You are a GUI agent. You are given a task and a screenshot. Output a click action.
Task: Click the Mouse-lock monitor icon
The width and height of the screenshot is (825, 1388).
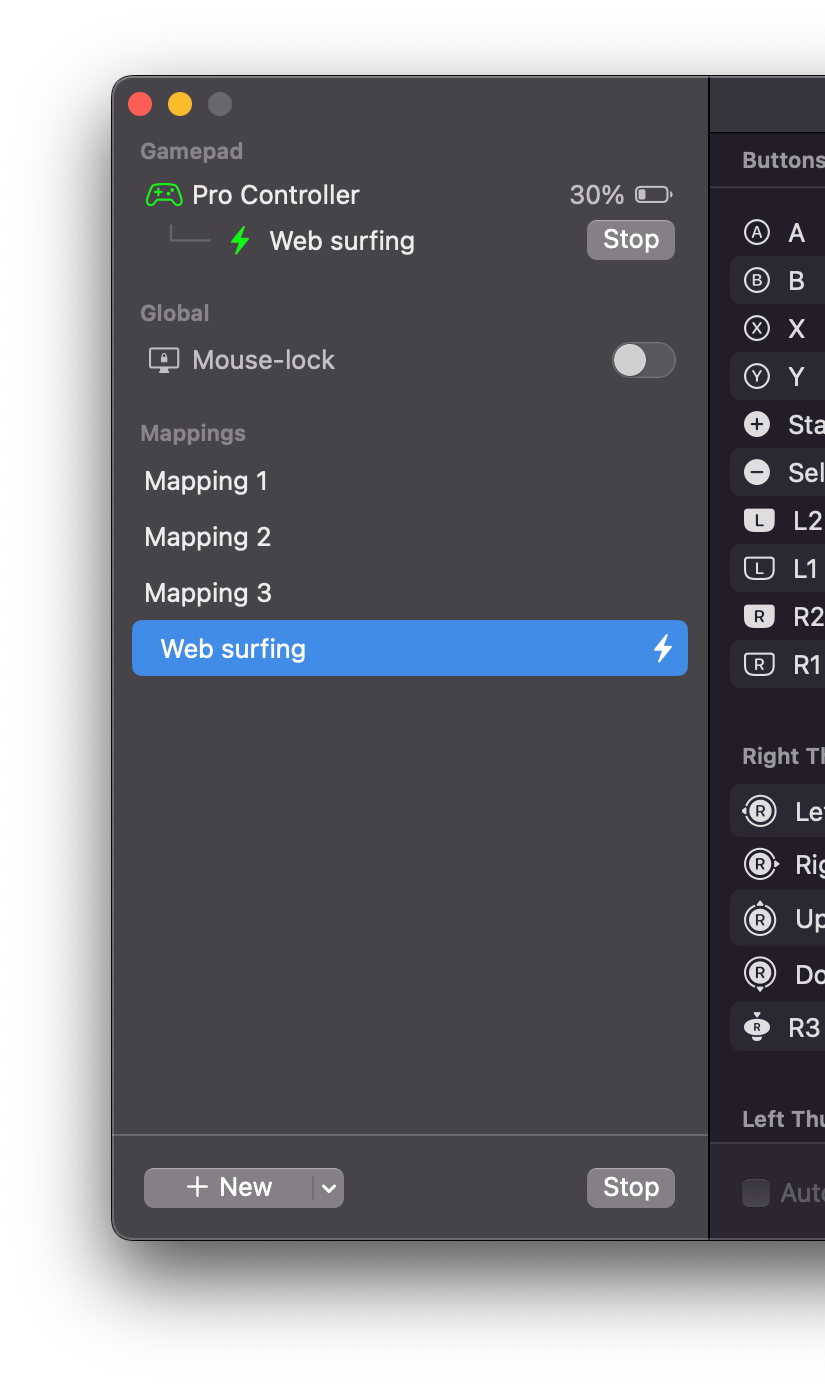coord(164,360)
